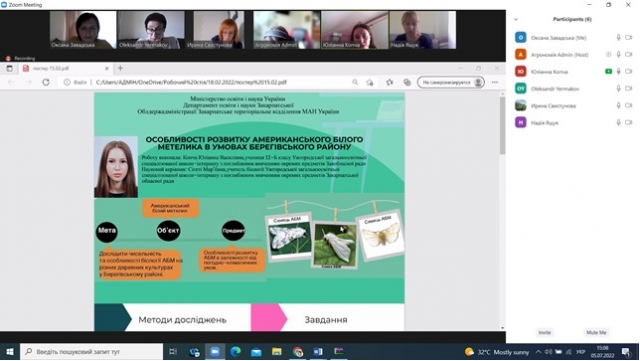Click the Windows taskbar search box
The image size is (640, 361).
coord(91,352)
